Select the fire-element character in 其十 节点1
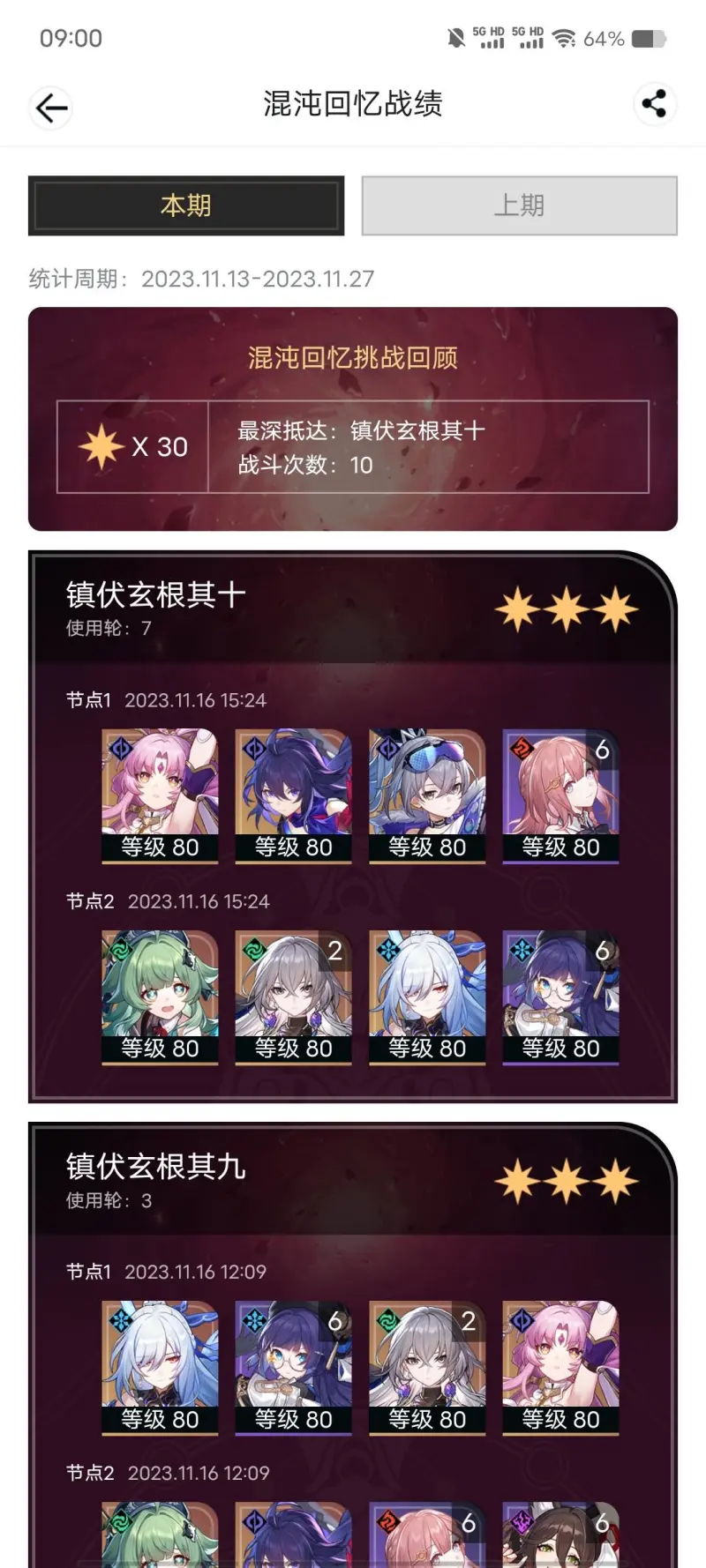The image size is (706, 1568). [560, 796]
